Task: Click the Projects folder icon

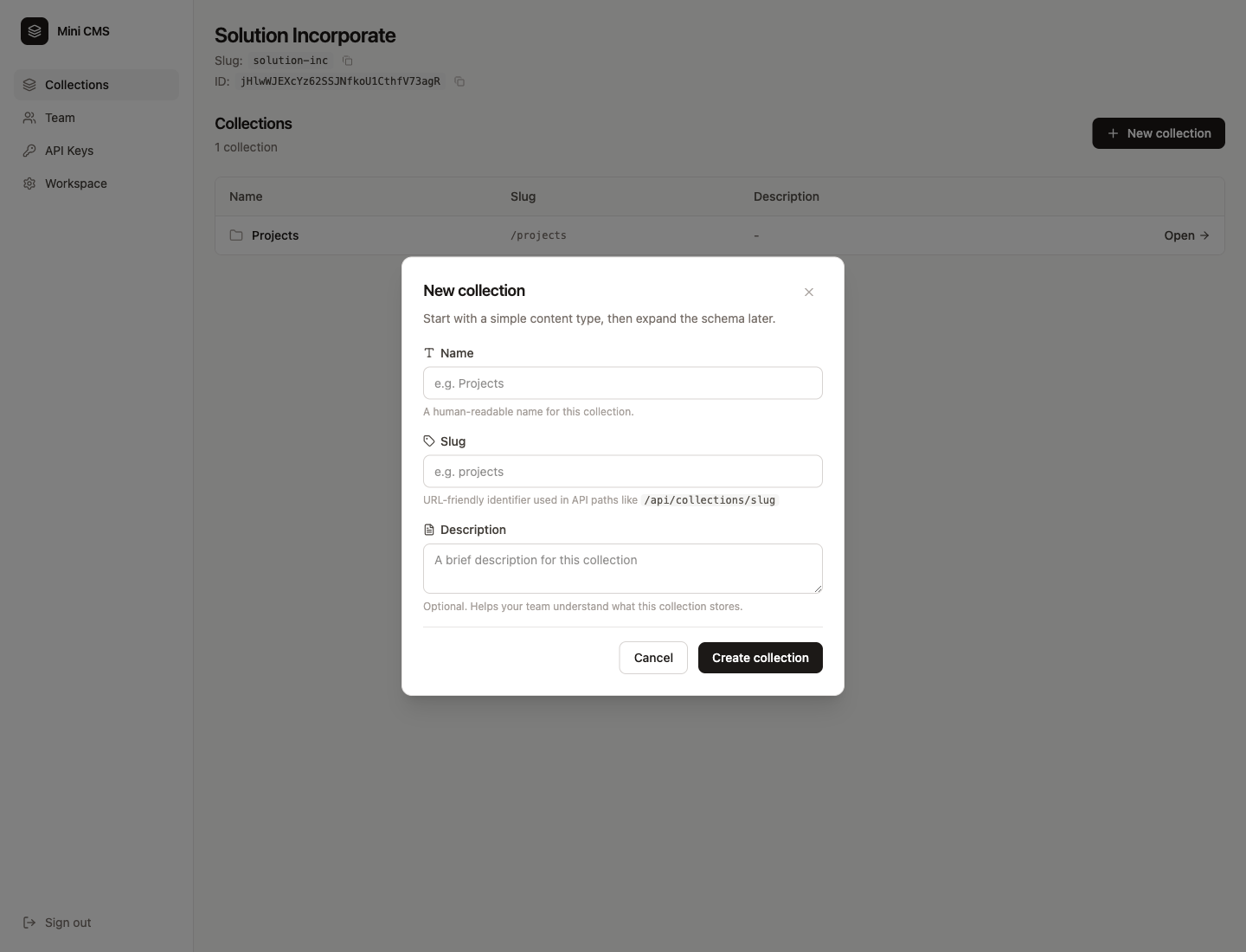Action: (236, 235)
